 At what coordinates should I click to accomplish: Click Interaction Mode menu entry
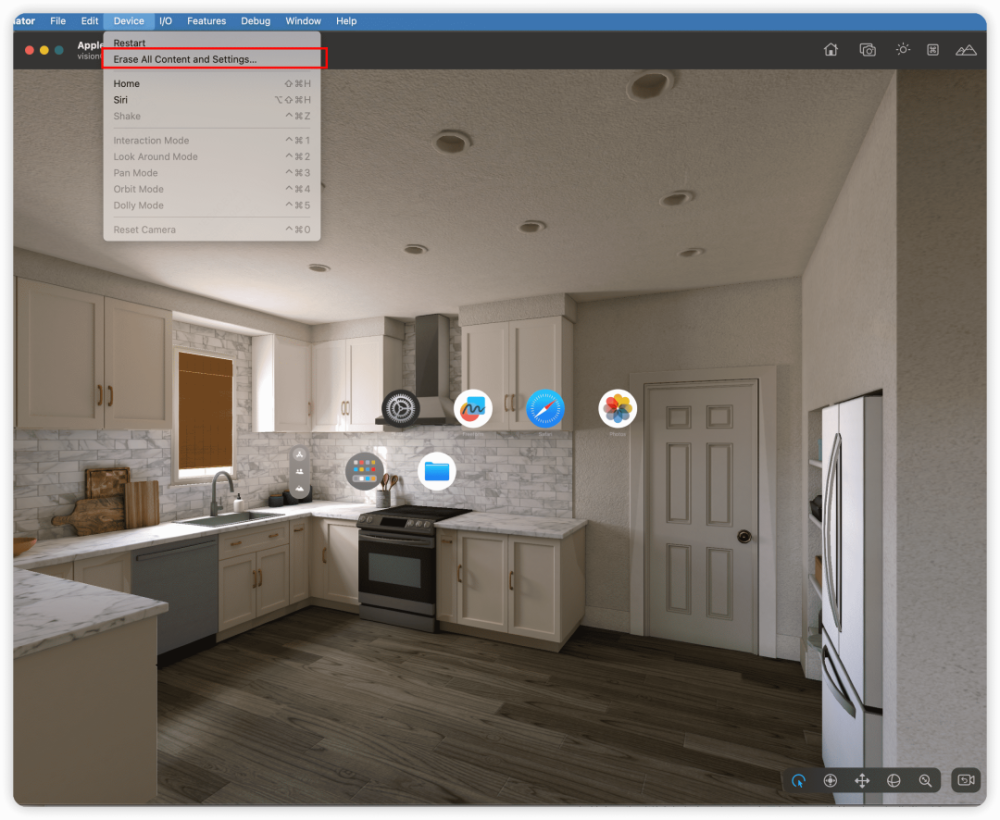point(212,140)
